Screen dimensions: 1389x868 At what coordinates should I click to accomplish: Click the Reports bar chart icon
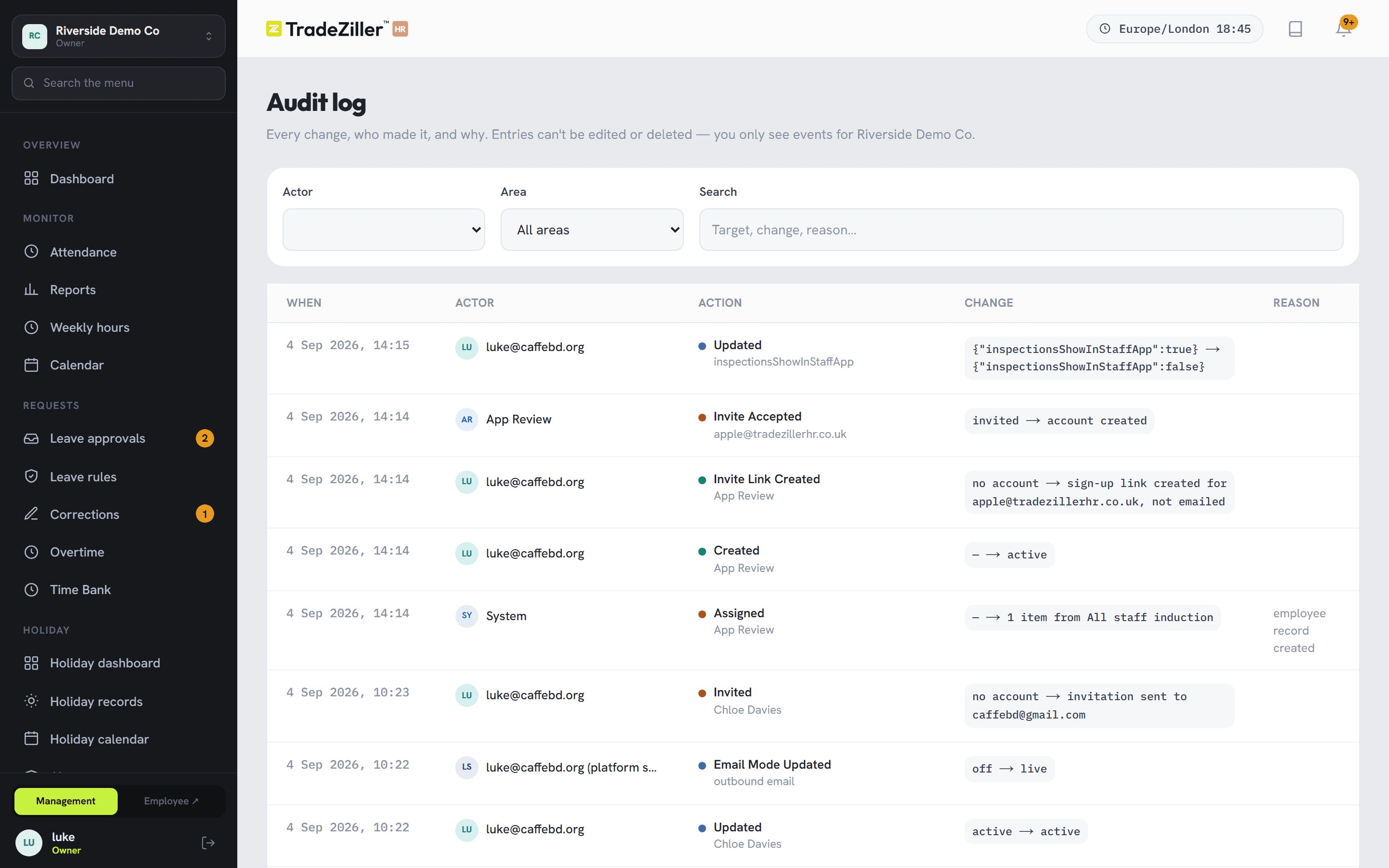click(x=31, y=289)
